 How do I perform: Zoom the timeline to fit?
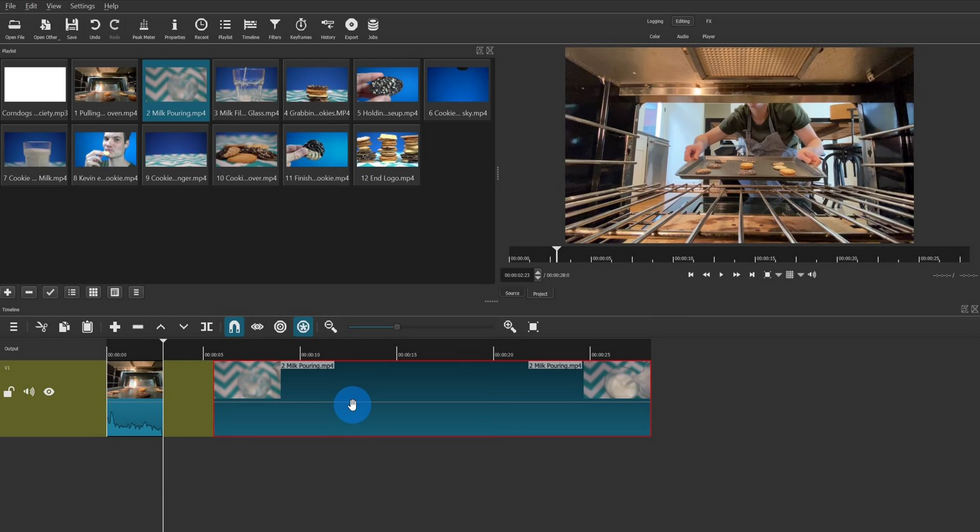(533, 327)
